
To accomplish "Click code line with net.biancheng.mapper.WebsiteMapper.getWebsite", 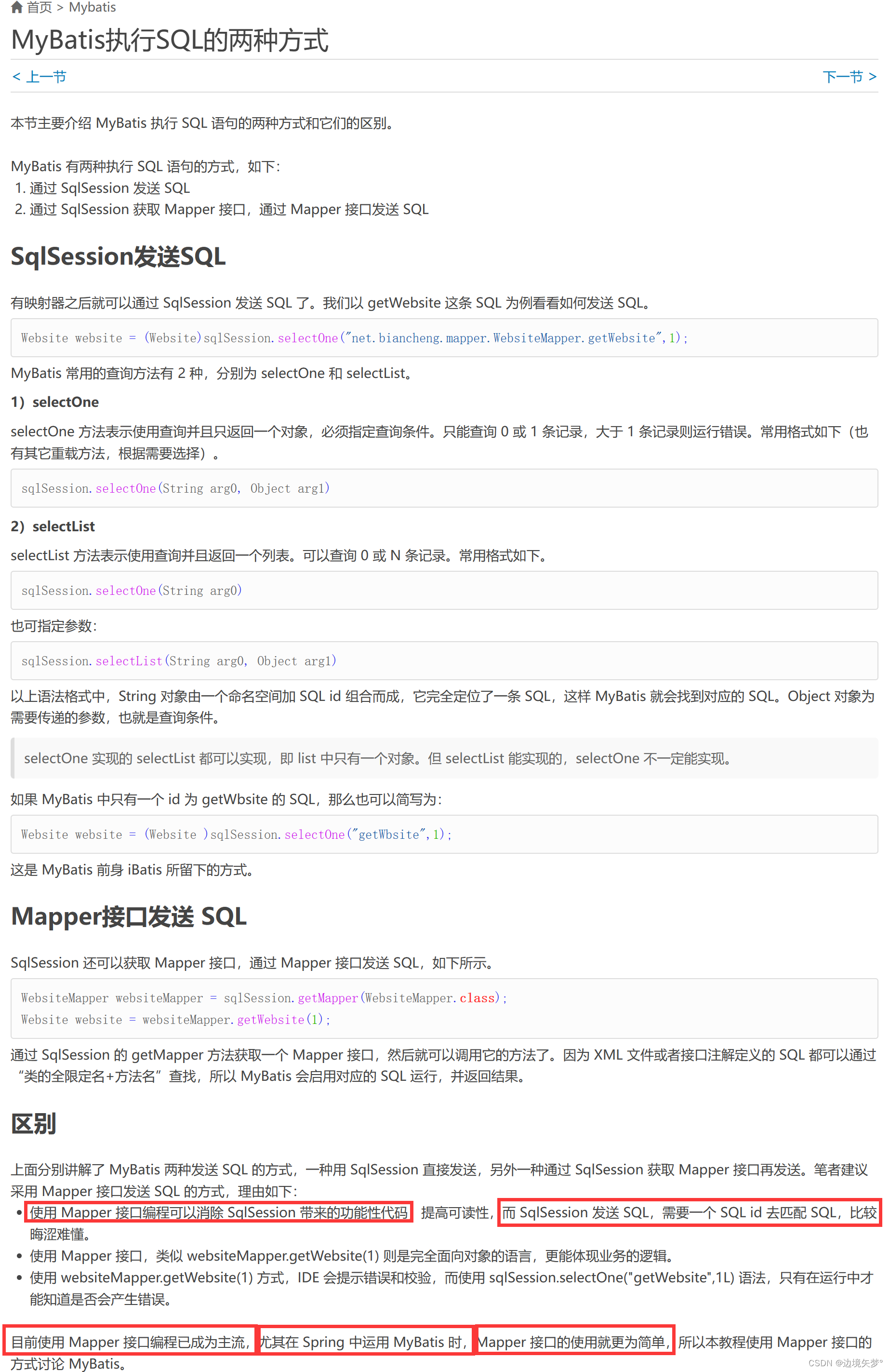I will [355, 338].
